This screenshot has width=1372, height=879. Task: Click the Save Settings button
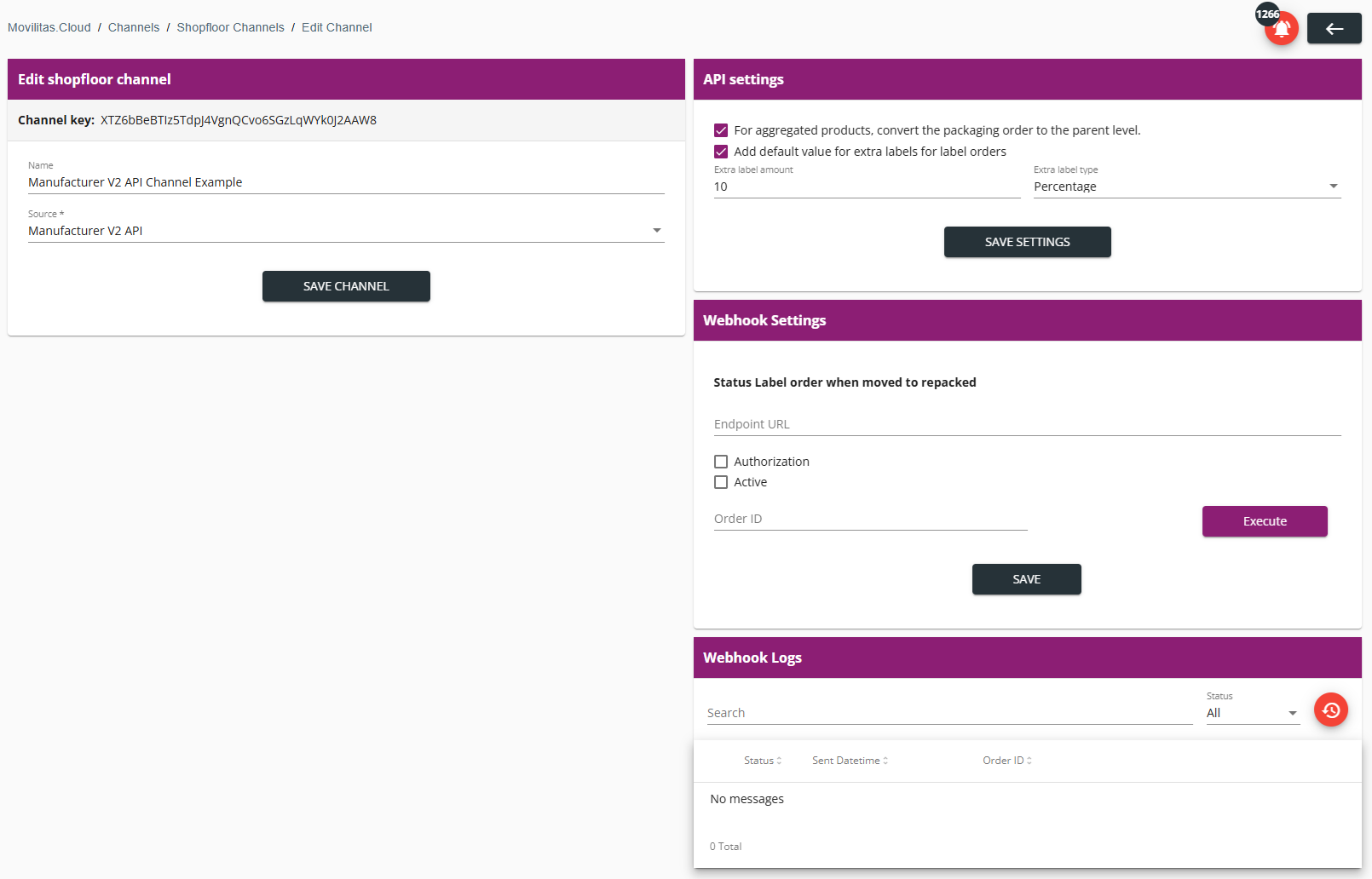point(1028,242)
